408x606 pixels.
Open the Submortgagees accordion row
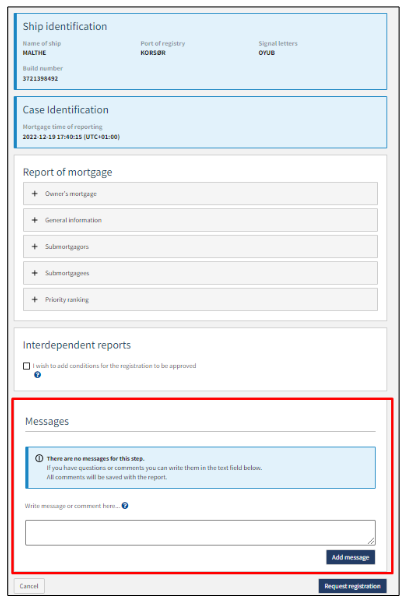pyautogui.click(x=200, y=273)
